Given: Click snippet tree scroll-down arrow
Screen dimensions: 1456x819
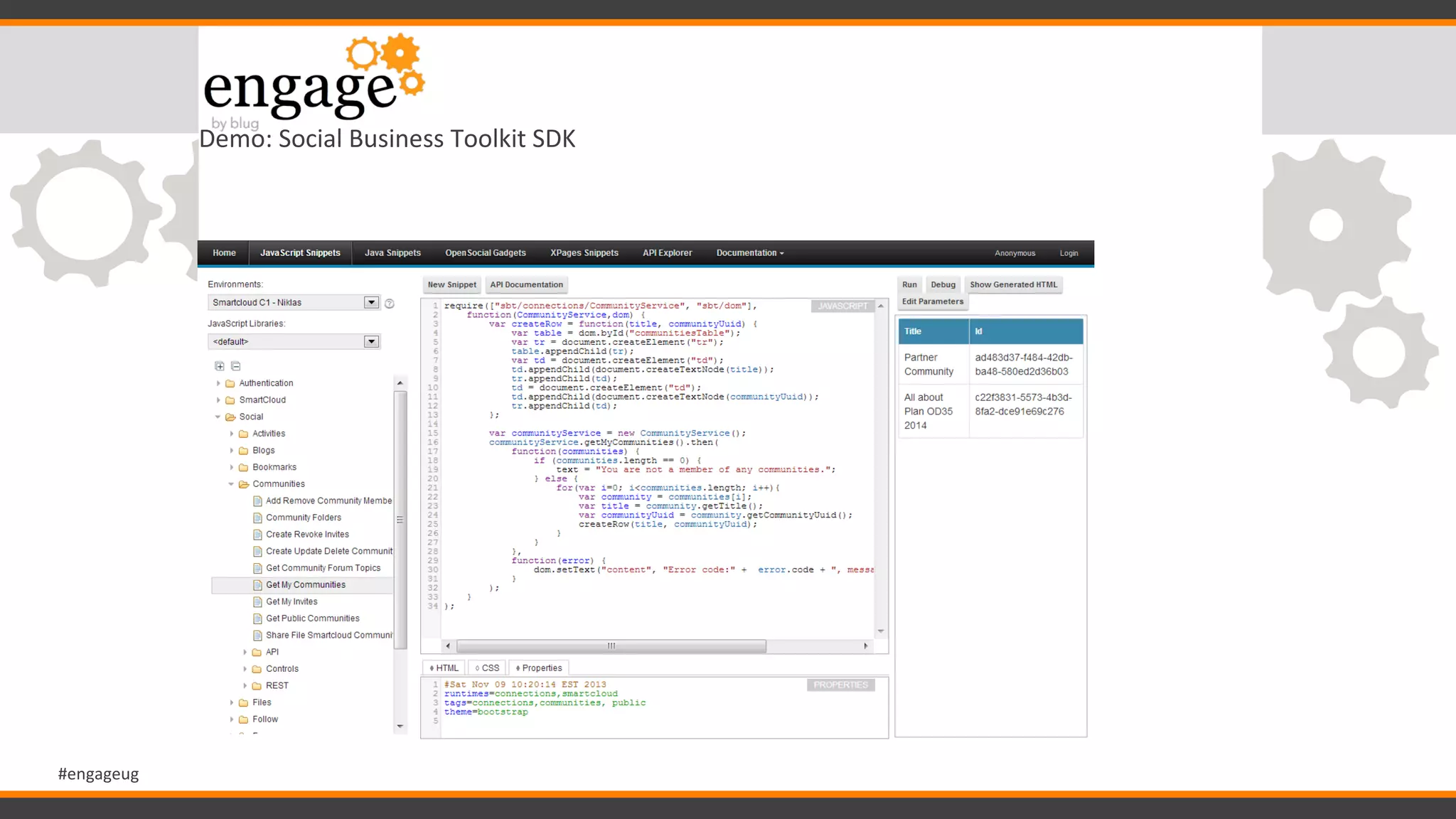Looking at the screenshot, I should pyautogui.click(x=400, y=727).
